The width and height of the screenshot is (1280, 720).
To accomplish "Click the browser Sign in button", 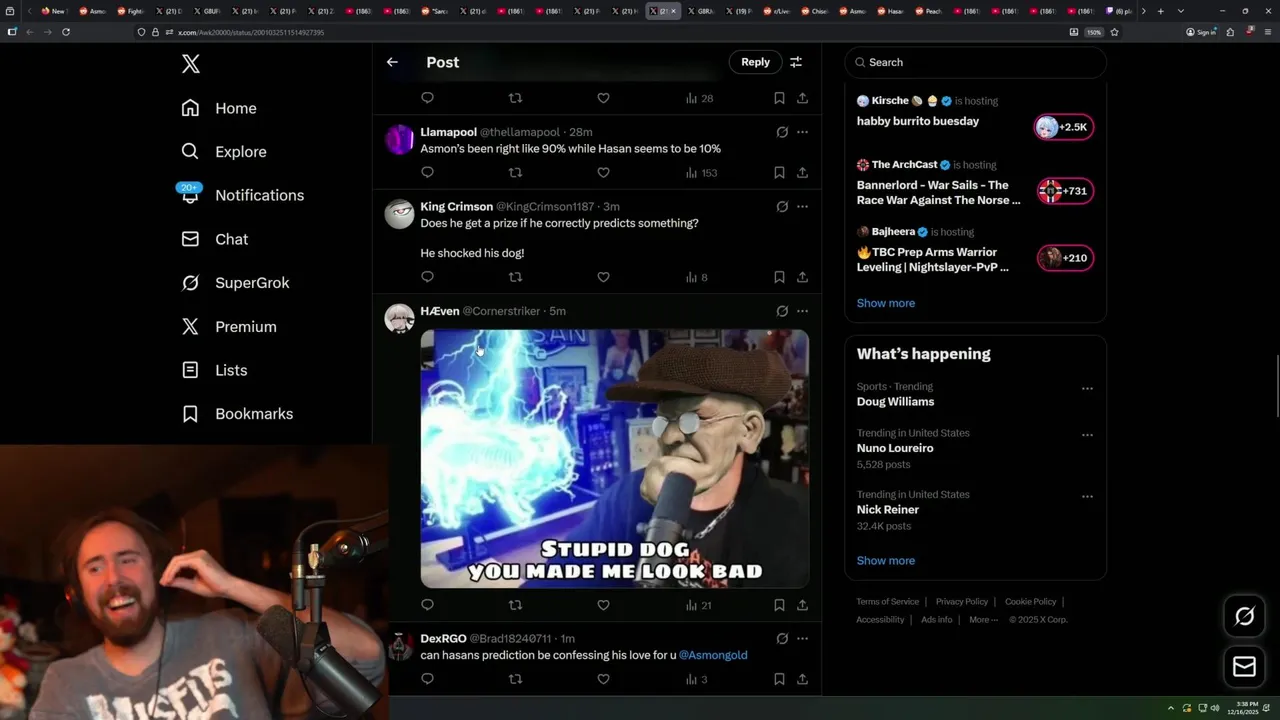I will pos(1201,32).
